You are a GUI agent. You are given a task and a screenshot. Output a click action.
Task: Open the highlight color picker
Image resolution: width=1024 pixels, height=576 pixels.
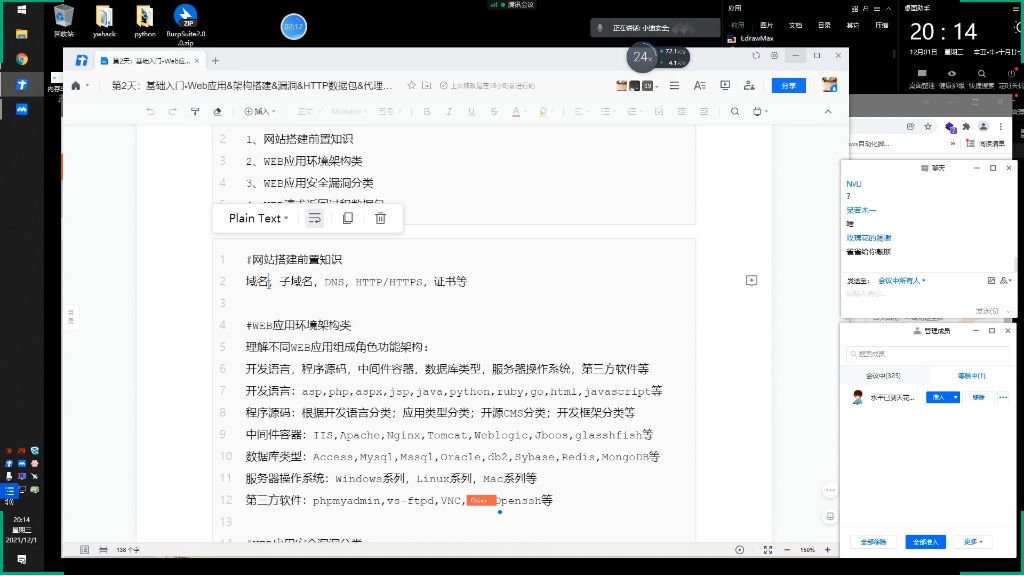[x=543, y=112]
